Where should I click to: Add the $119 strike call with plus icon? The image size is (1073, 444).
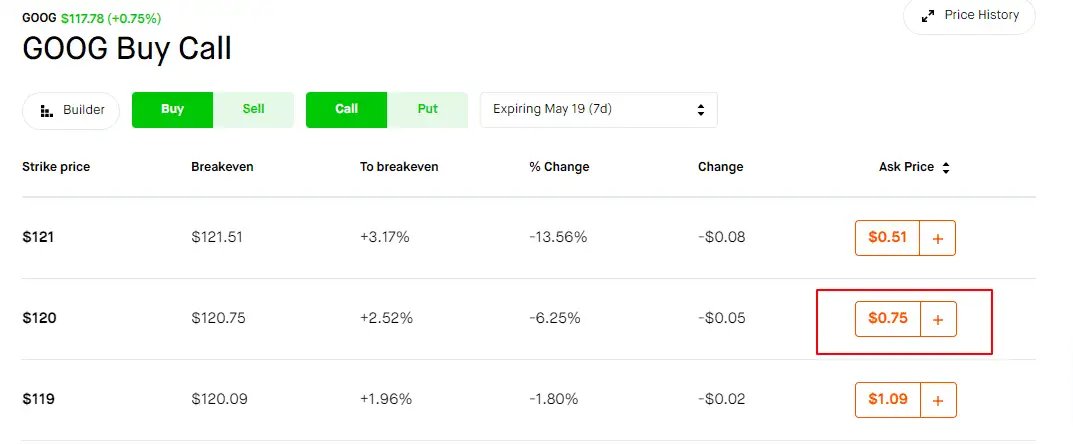(x=938, y=400)
